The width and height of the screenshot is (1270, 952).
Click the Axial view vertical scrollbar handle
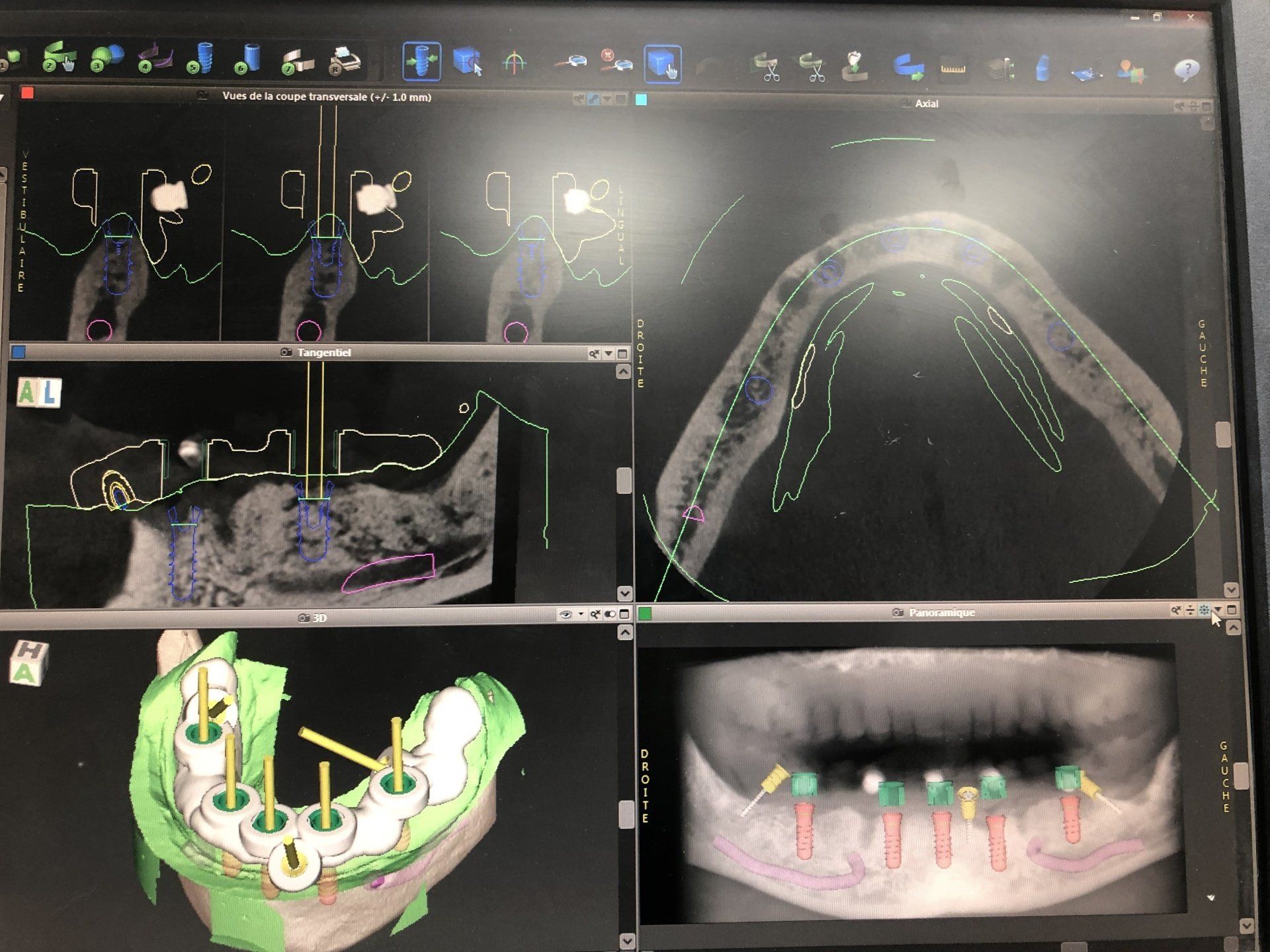point(1223,435)
